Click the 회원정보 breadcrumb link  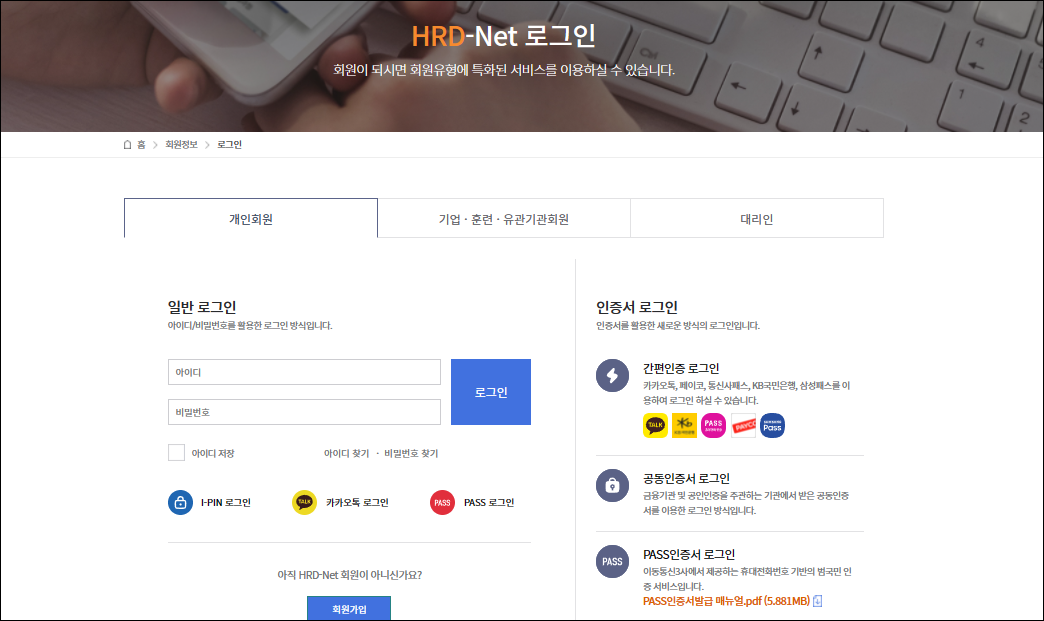[181, 144]
